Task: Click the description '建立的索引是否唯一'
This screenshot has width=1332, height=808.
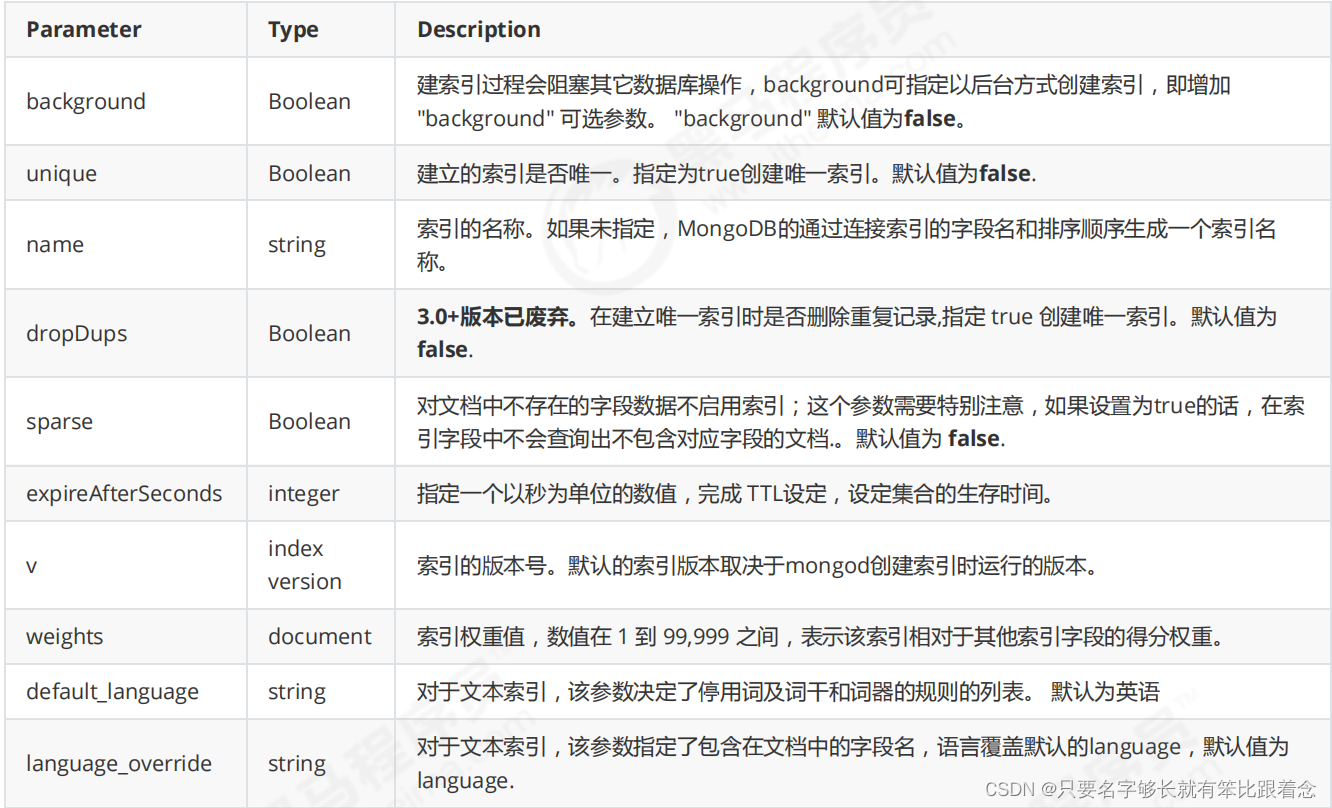Action: 727,173
